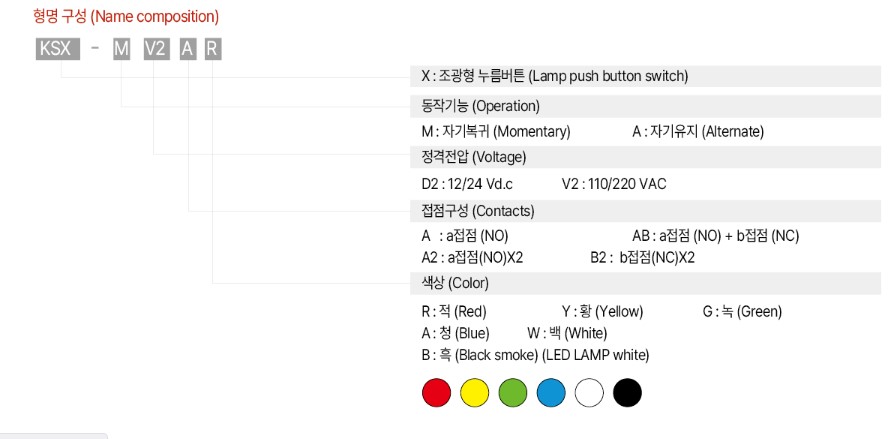Image resolution: width=891 pixels, height=439 pixels.
Task: Click the Lamp push button switch row
Action: tap(646, 76)
